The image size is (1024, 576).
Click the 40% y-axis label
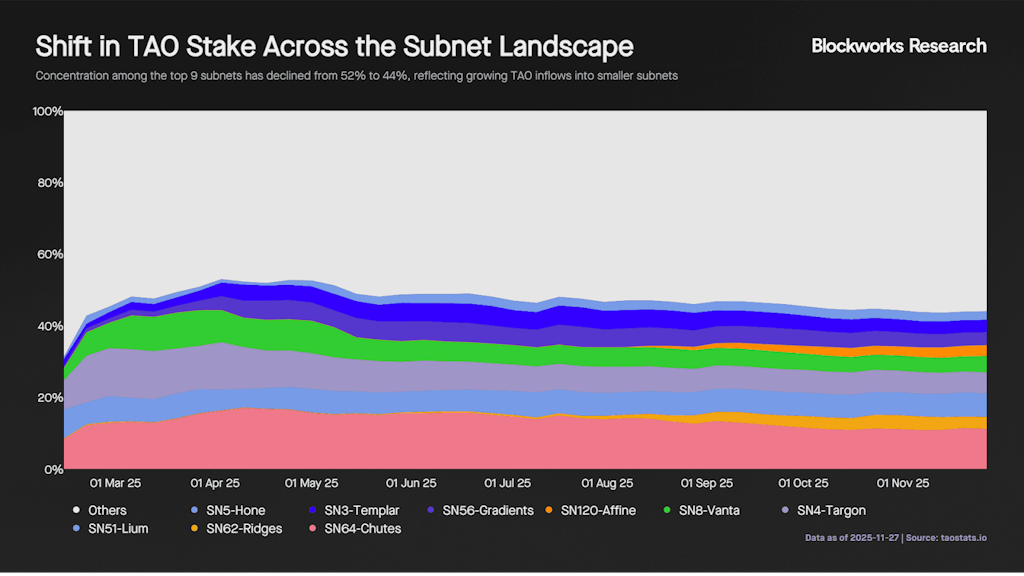pos(50,326)
